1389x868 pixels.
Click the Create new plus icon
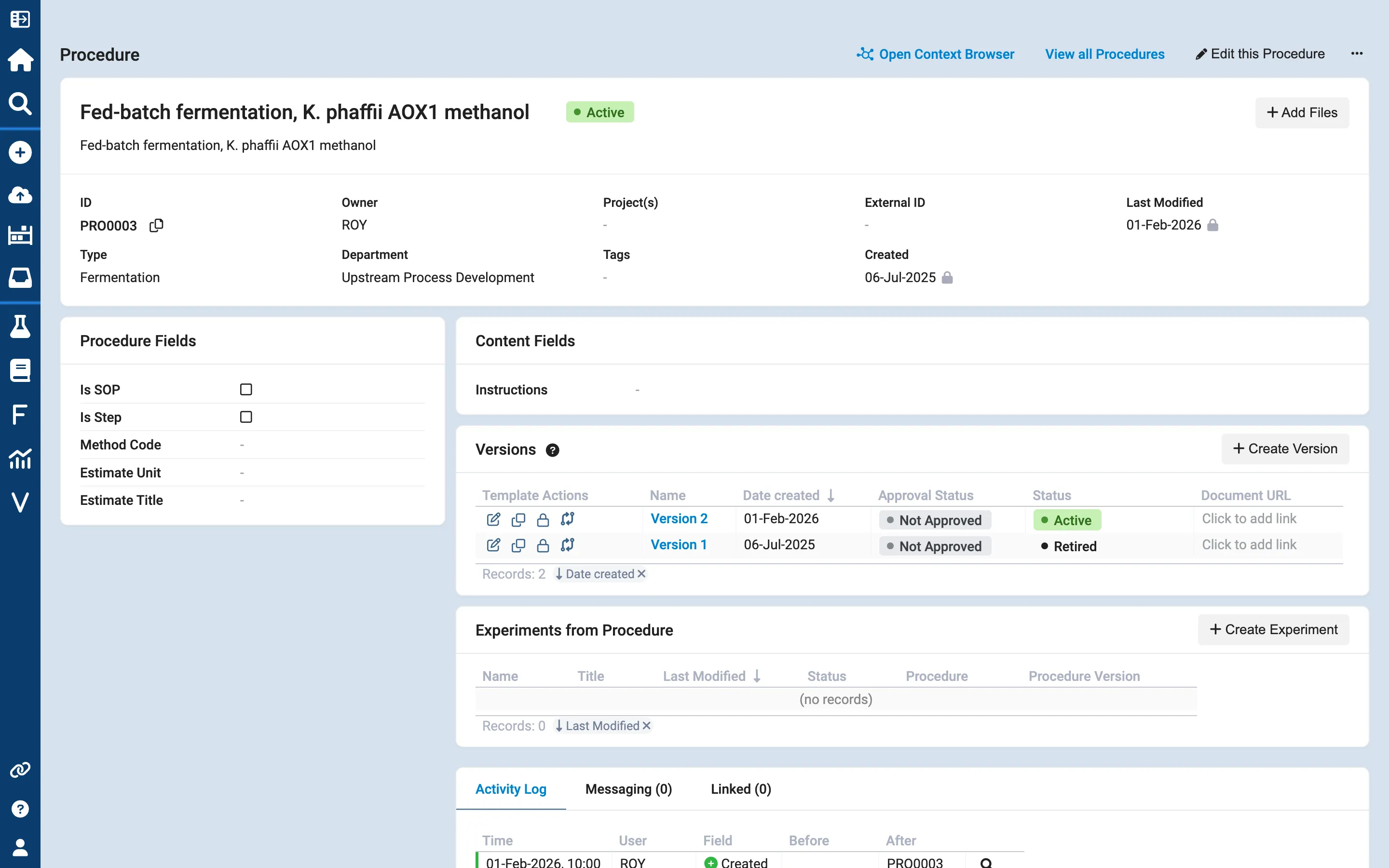[x=20, y=152]
